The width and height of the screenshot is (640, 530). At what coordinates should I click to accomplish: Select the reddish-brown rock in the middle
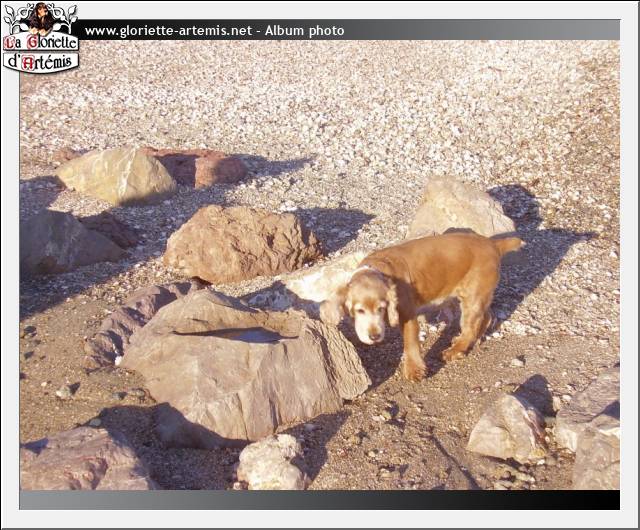[240, 243]
